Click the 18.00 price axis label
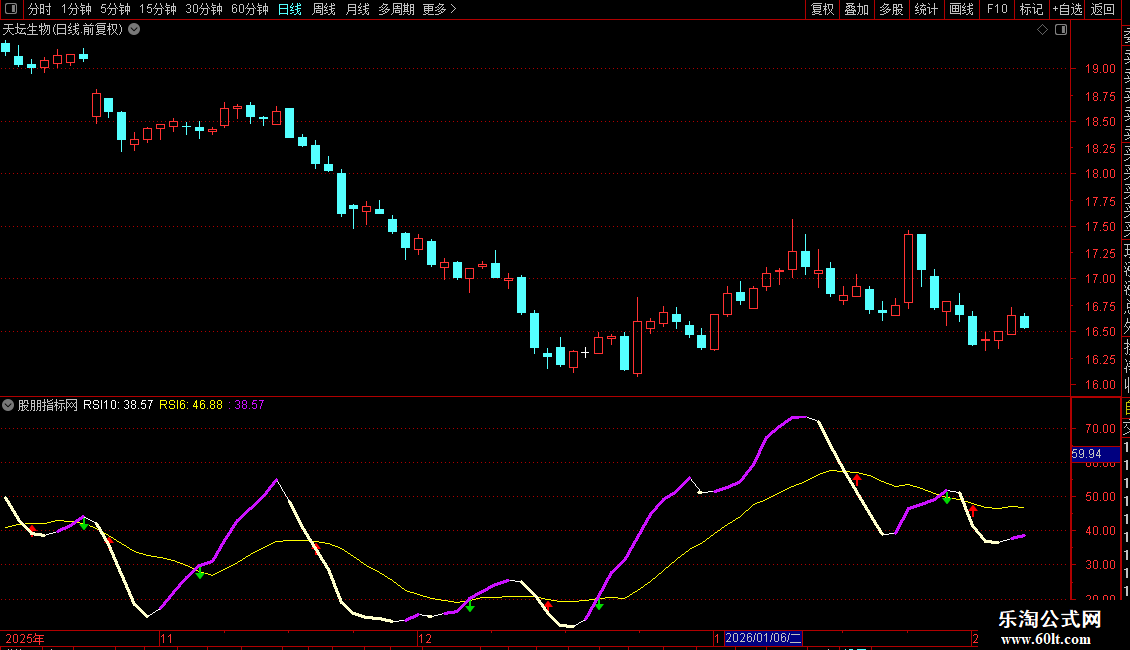The image size is (1130, 650). [1100, 174]
